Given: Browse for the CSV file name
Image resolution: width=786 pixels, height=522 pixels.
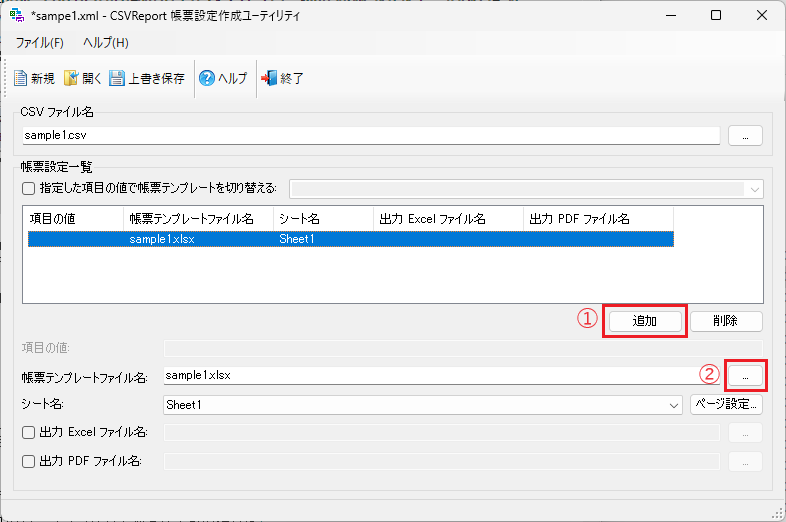Looking at the screenshot, I should point(745,135).
